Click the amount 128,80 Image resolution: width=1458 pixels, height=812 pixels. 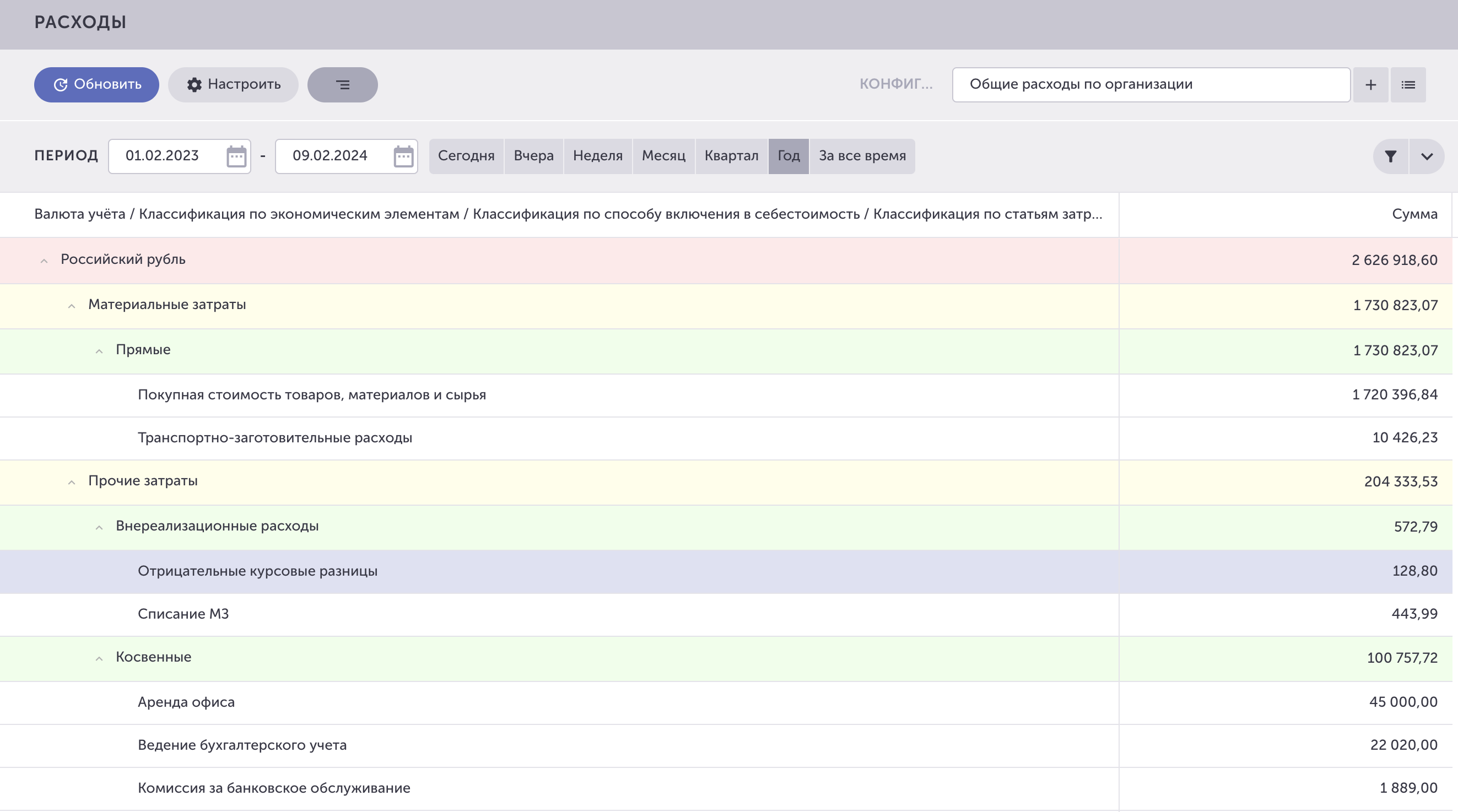[x=1415, y=571]
